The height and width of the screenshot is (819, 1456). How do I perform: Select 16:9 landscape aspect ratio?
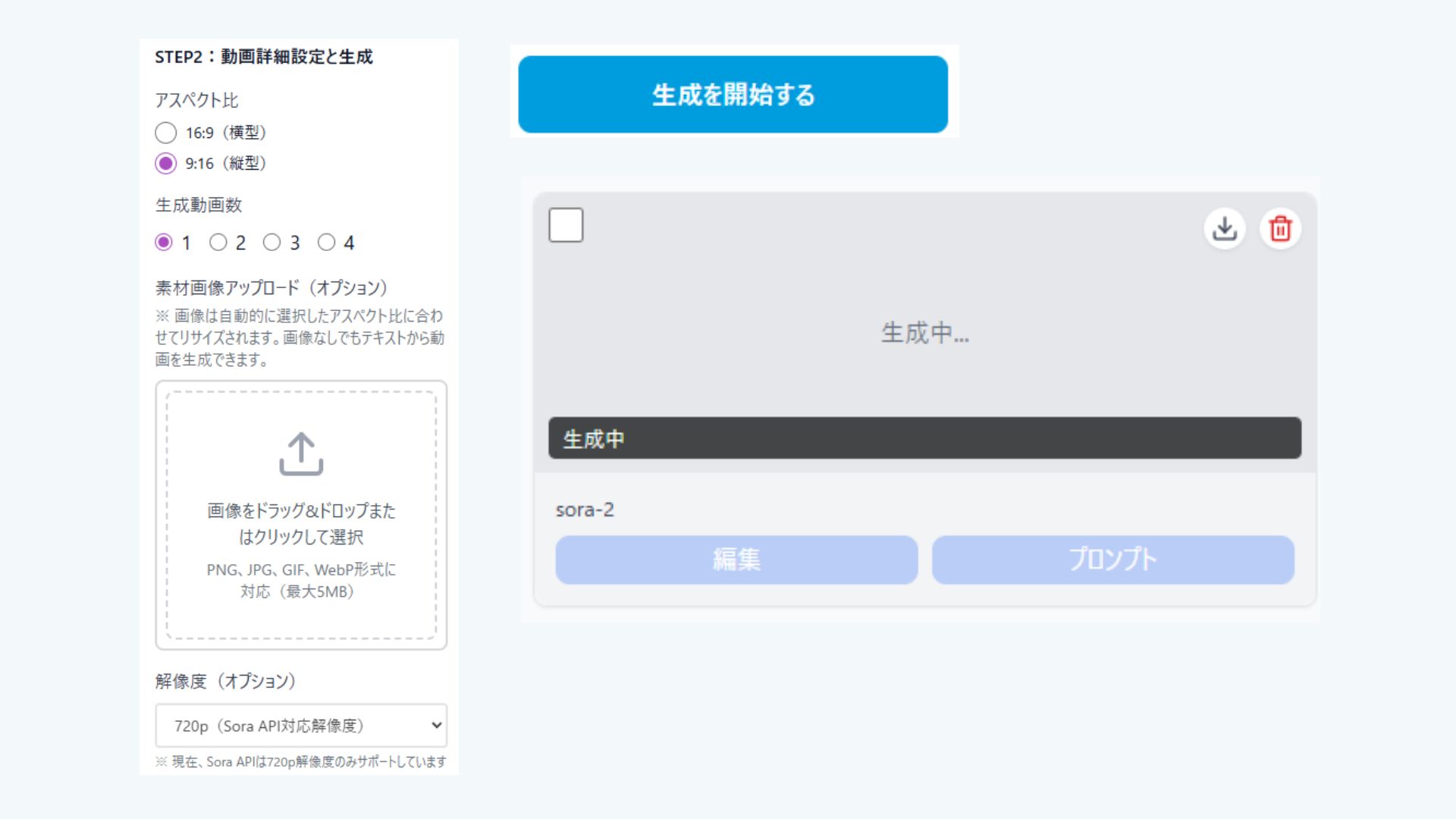click(x=166, y=133)
